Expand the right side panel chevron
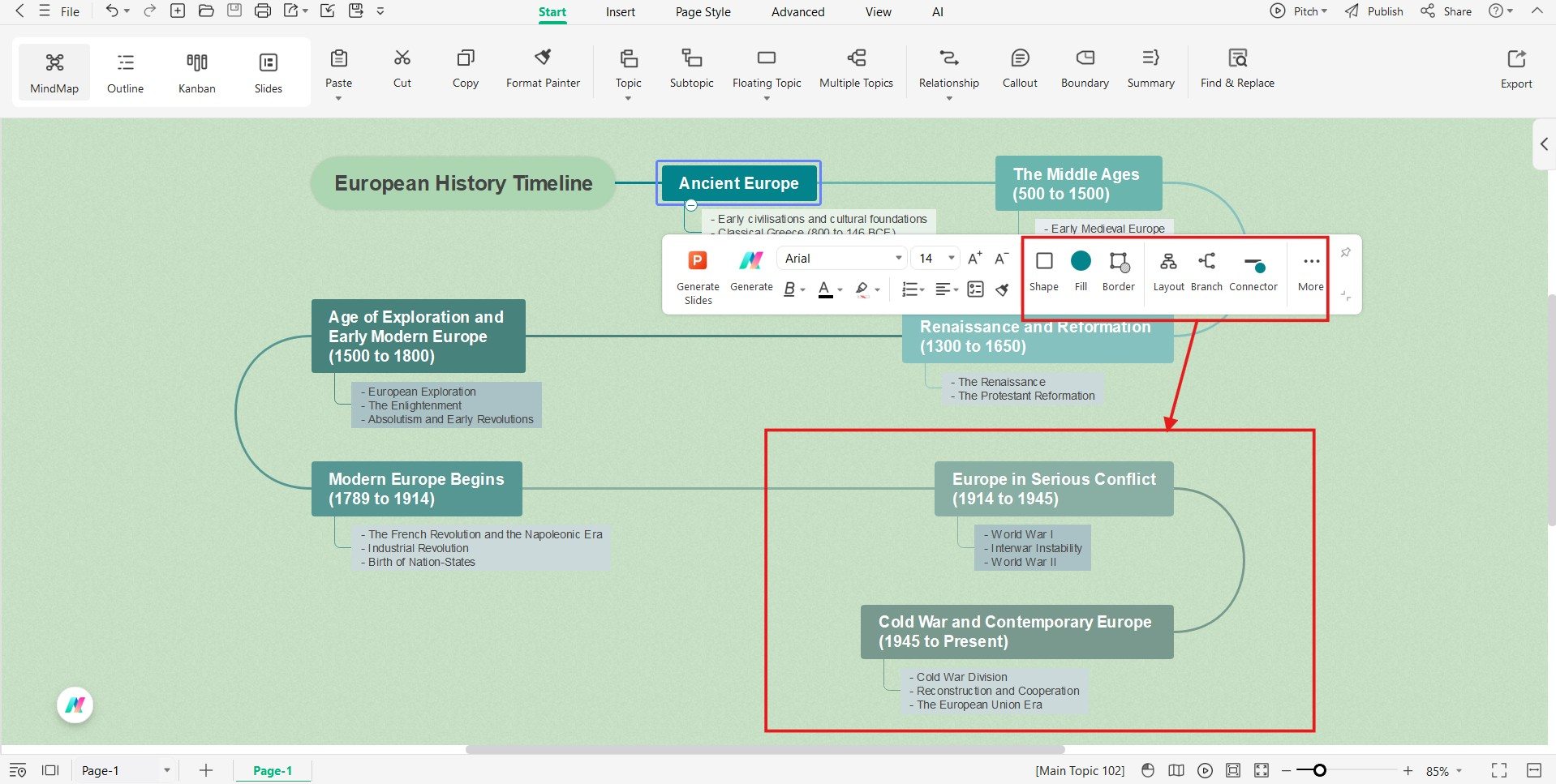The width and height of the screenshot is (1556, 784). (1544, 144)
